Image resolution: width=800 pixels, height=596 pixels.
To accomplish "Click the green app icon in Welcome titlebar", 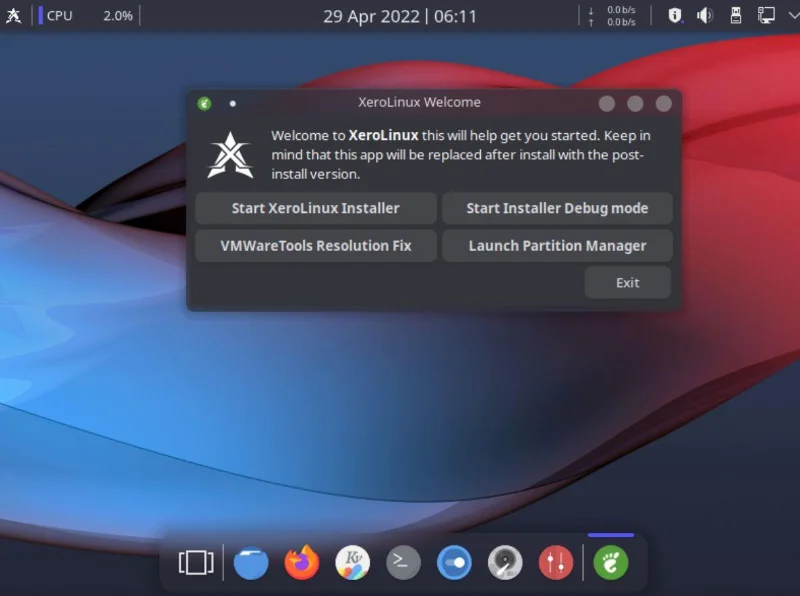I will (x=205, y=104).
